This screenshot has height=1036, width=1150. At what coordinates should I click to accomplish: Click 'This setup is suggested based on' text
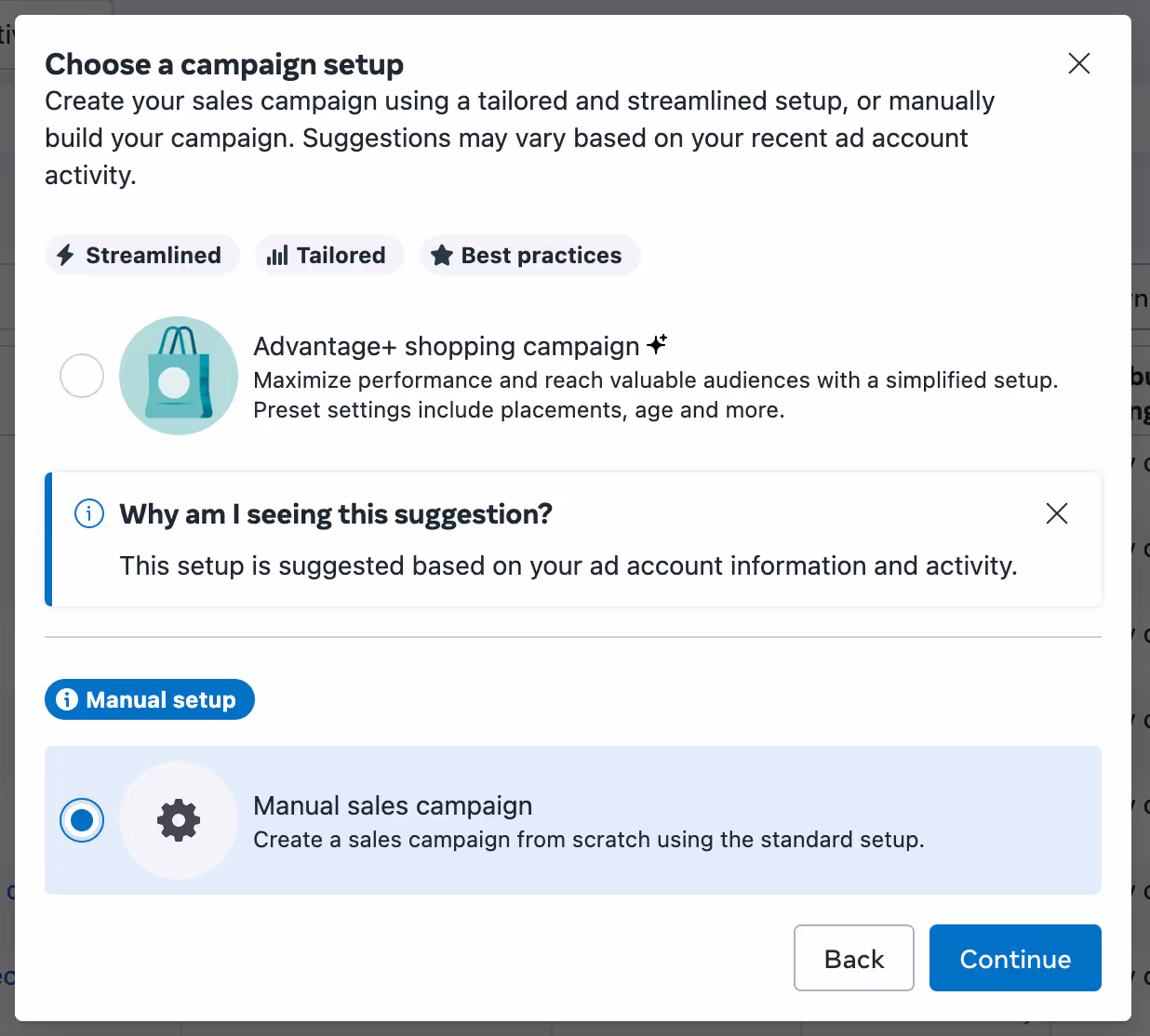568,565
